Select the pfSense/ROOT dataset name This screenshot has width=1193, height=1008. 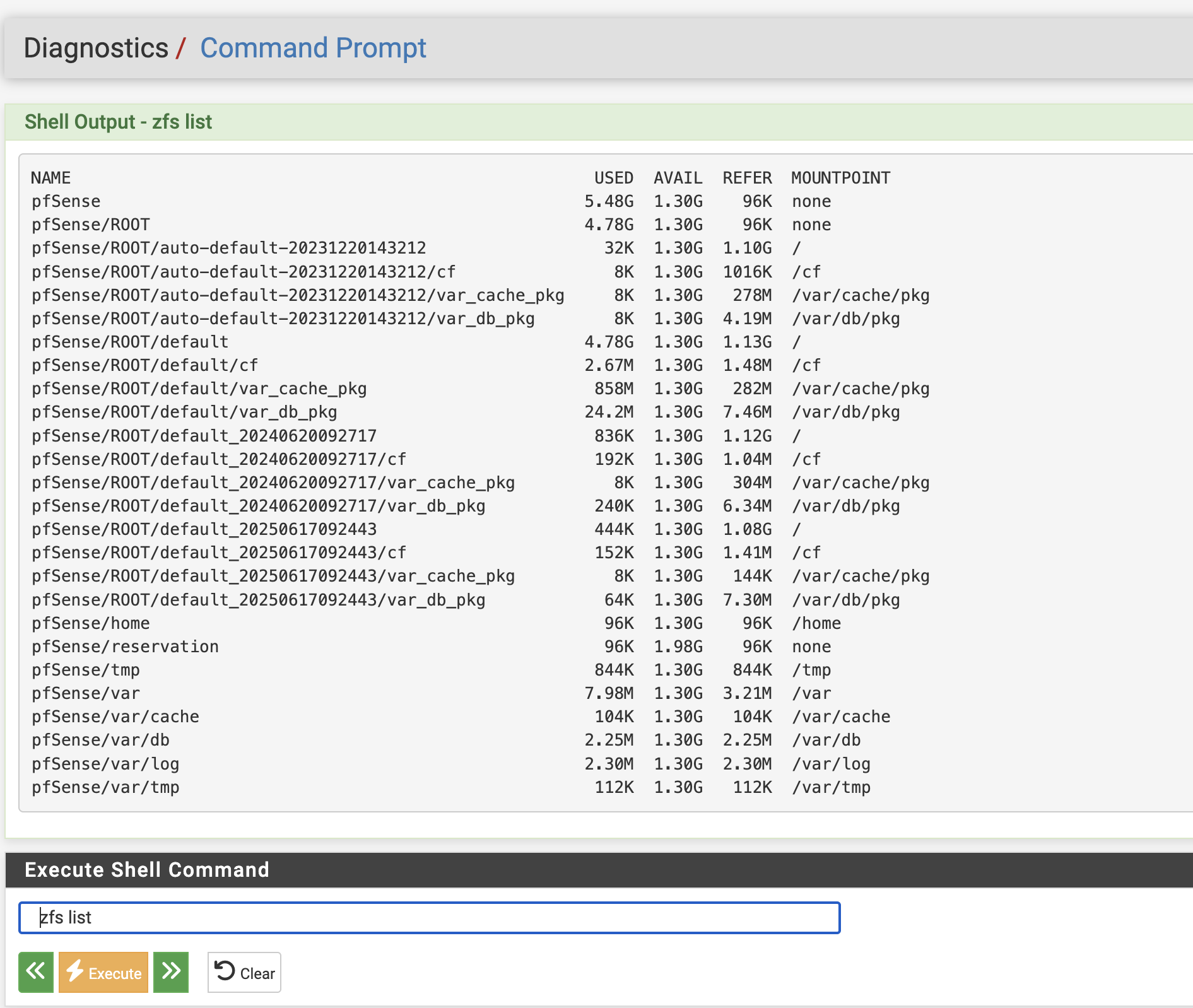point(91,225)
